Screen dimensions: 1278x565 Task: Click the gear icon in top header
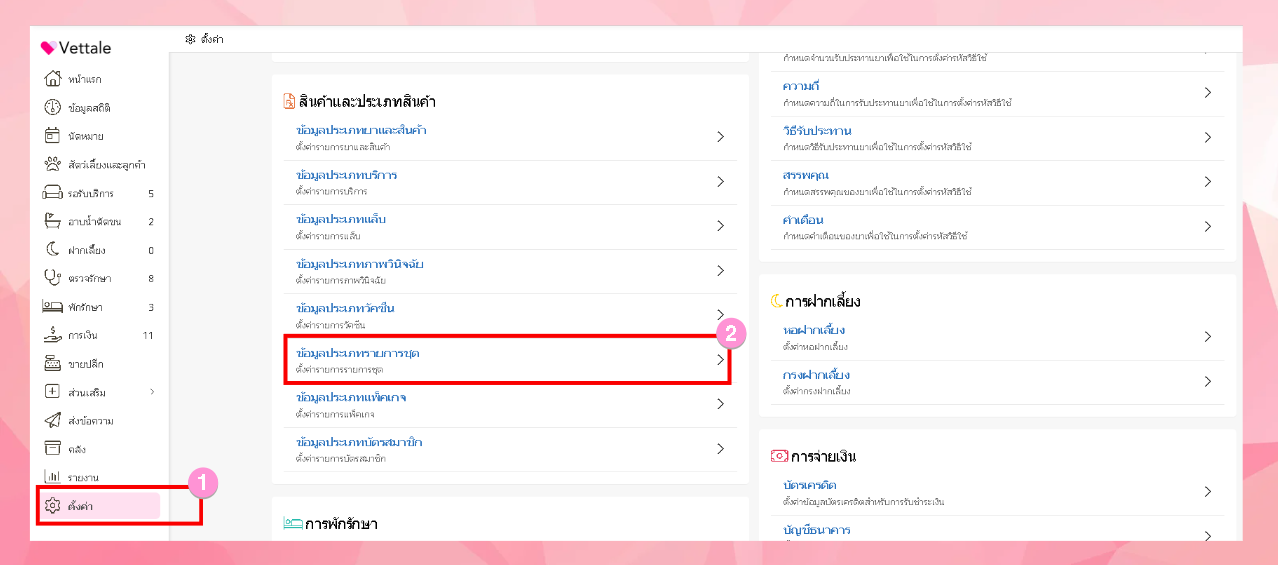pos(190,39)
